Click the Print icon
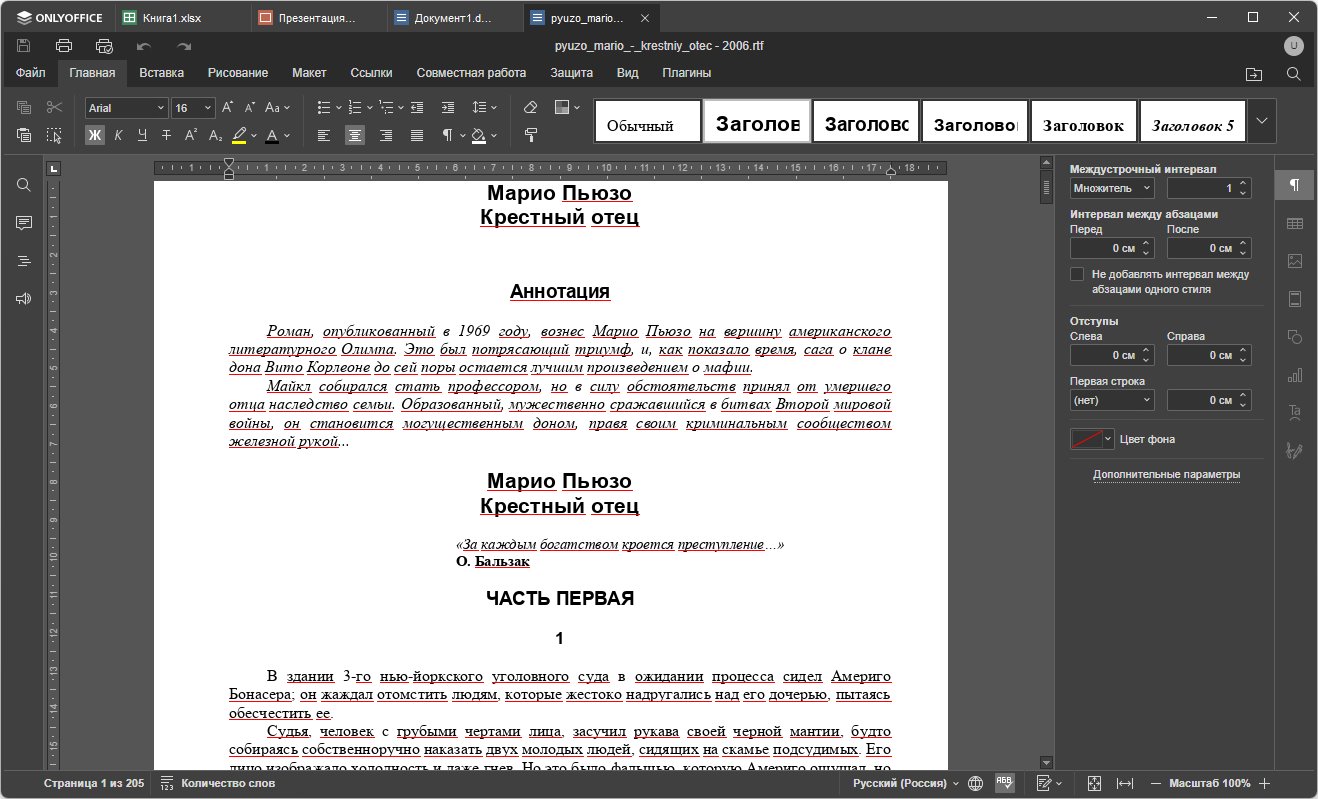The height and width of the screenshot is (799, 1318). (64, 46)
